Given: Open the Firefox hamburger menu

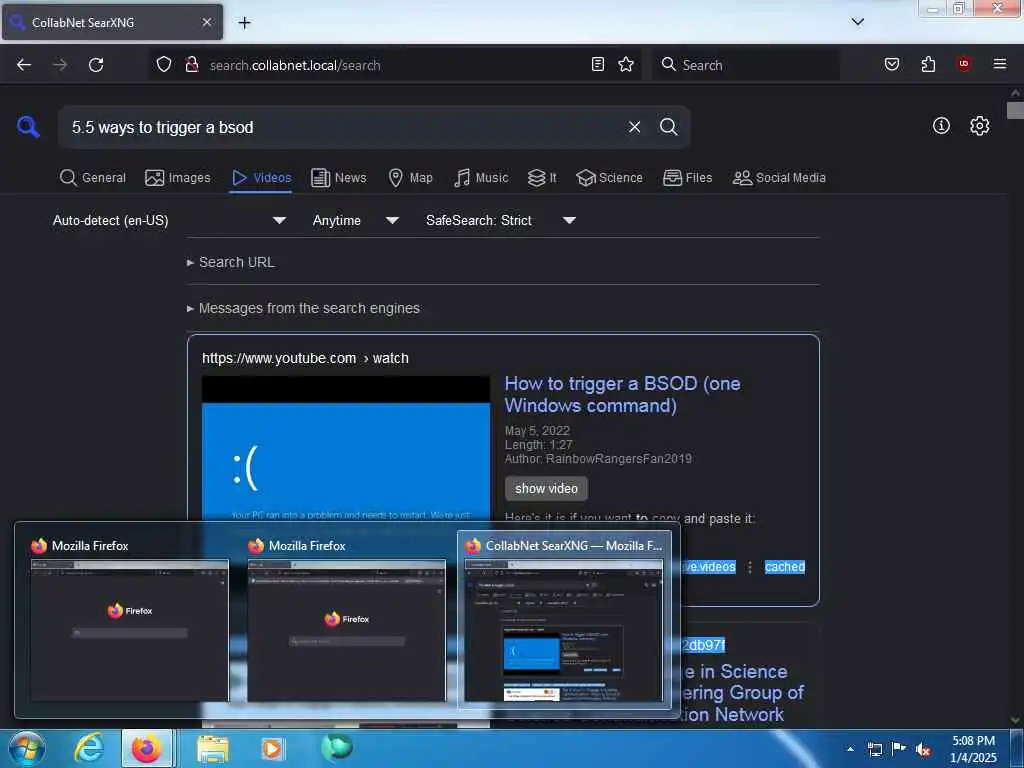Looking at the screenshot, I should [x=1000, y=64].
